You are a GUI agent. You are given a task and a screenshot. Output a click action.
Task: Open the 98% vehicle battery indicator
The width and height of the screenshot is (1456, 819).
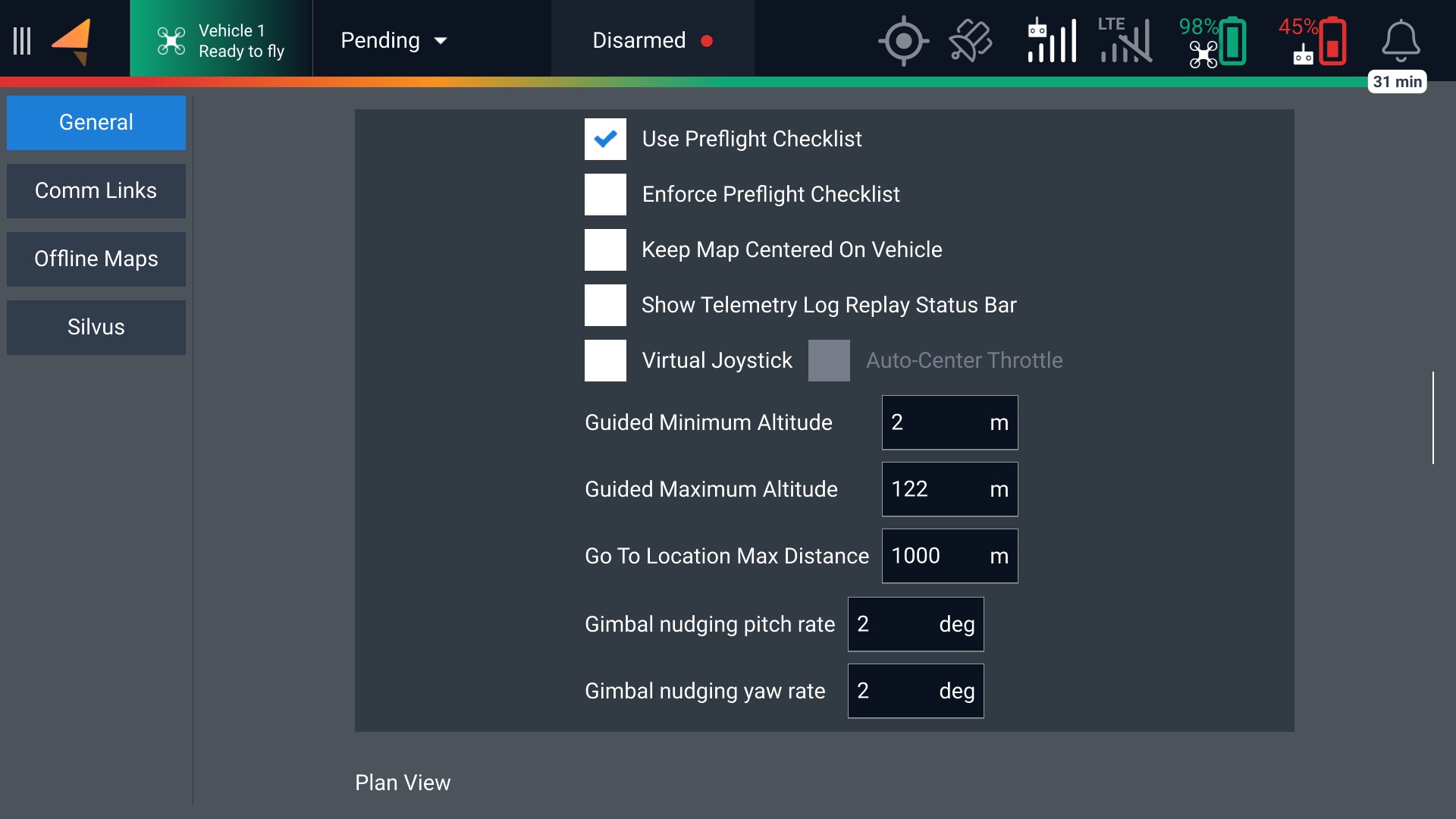(x=1213, y=41)
